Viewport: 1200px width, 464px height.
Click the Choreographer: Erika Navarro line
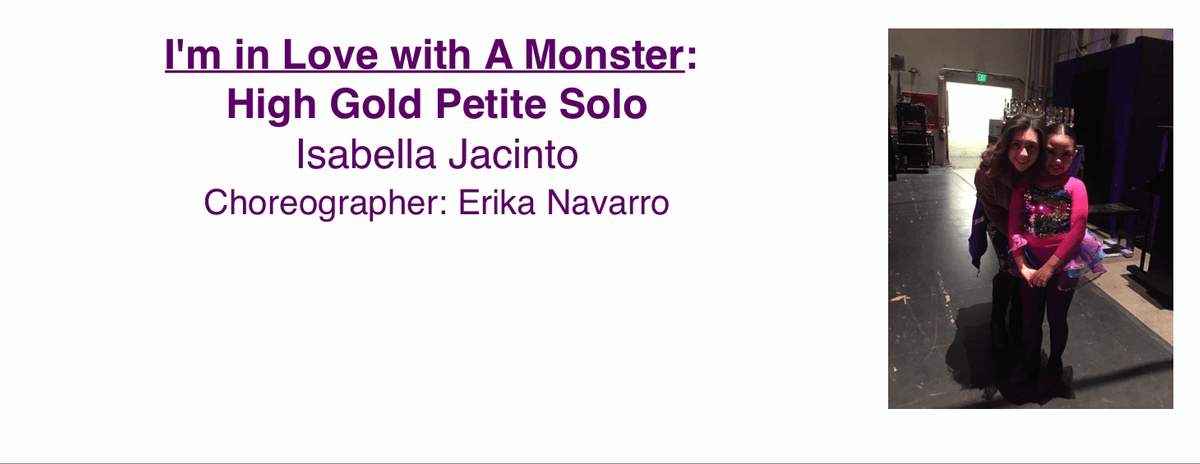pyautogui.click(x=437, y=202)
